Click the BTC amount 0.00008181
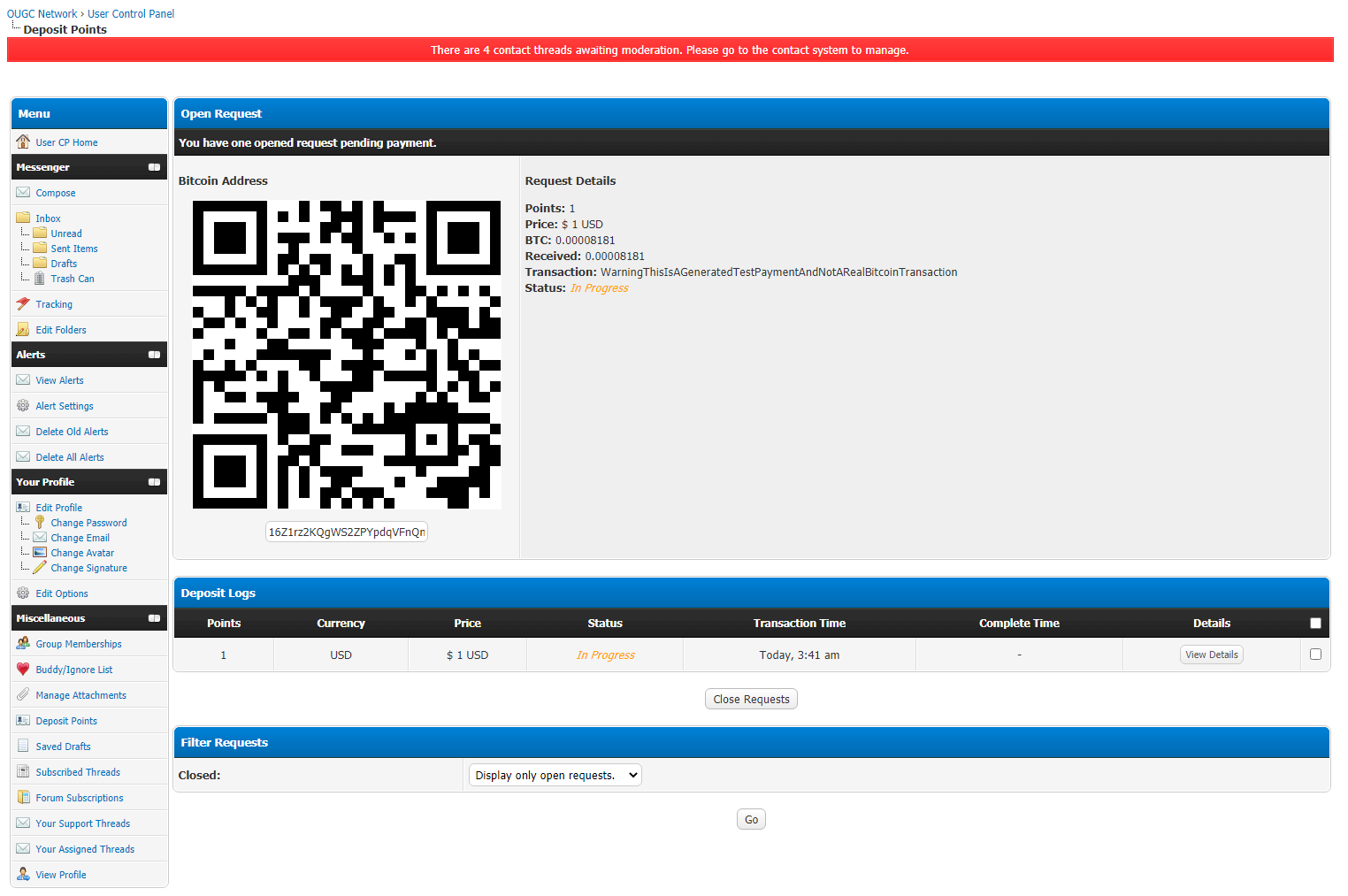1348x896 pixels. (x=585, y=241)
